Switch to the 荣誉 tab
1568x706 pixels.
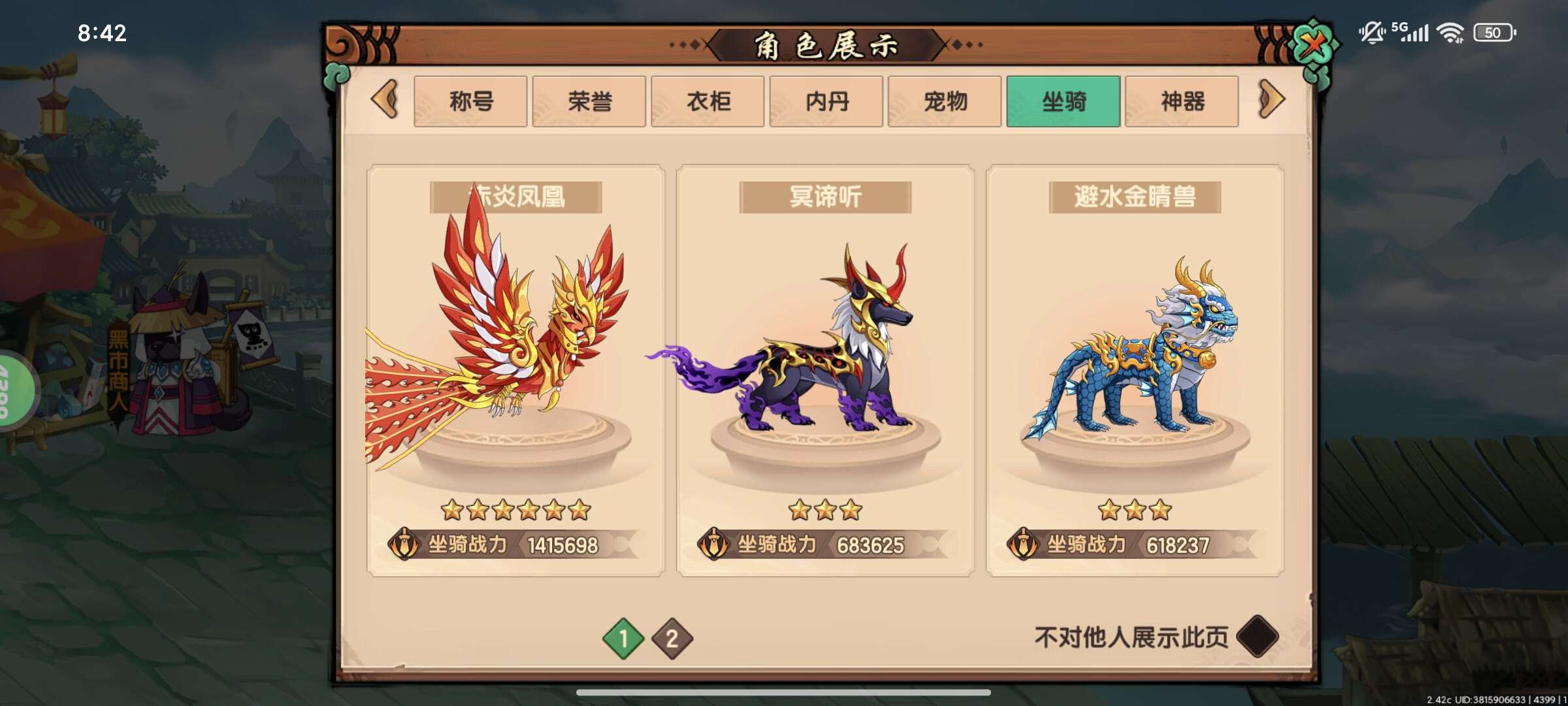tap(589, 101)
